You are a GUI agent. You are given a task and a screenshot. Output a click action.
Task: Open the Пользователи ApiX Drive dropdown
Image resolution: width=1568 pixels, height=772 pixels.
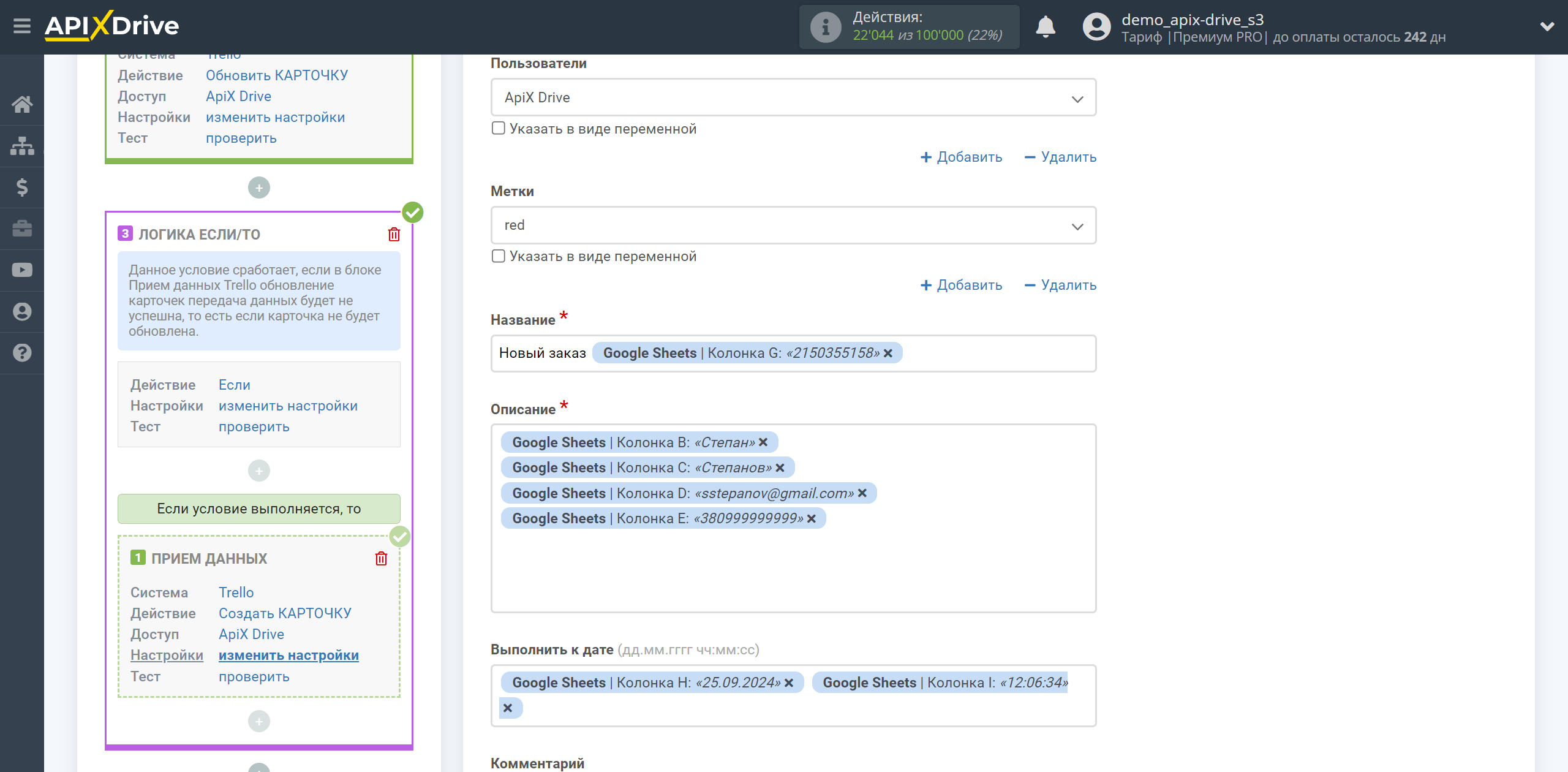pyautogui.click(x=793, y=97)
